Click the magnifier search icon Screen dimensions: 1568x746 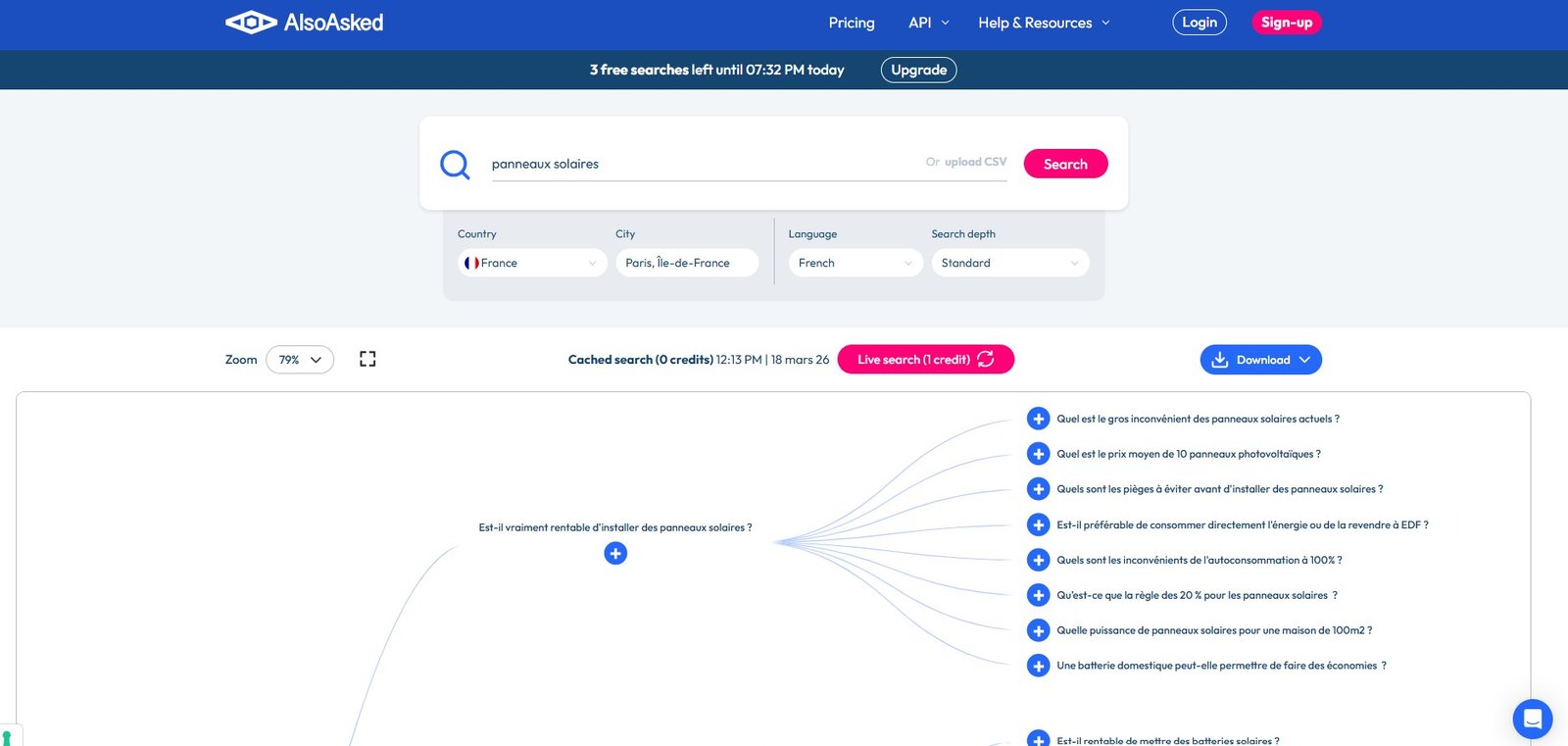tap(455, 164)
